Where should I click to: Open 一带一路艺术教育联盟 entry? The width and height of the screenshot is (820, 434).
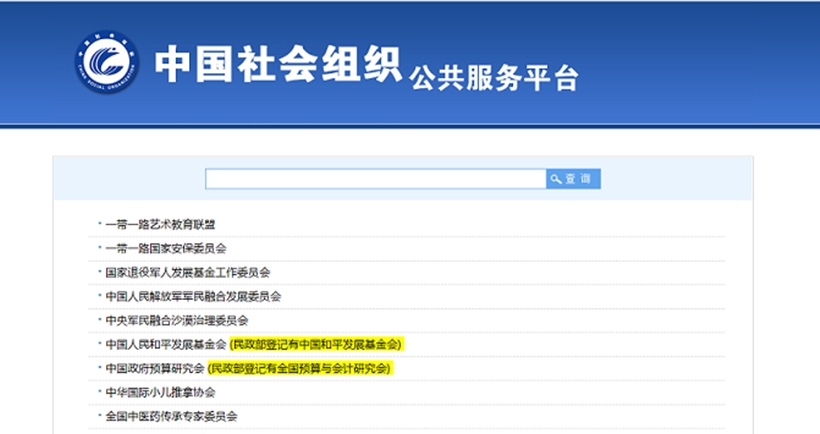[160, 224]
